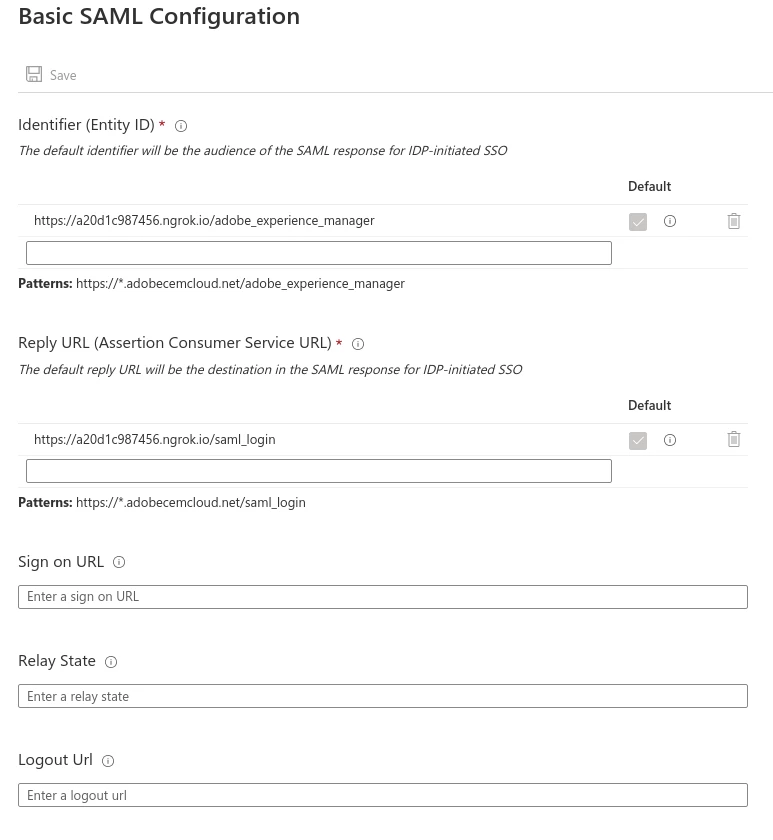773x840 pixels.
Task: Focus the Logout Url text field
Action: point(382,795)
